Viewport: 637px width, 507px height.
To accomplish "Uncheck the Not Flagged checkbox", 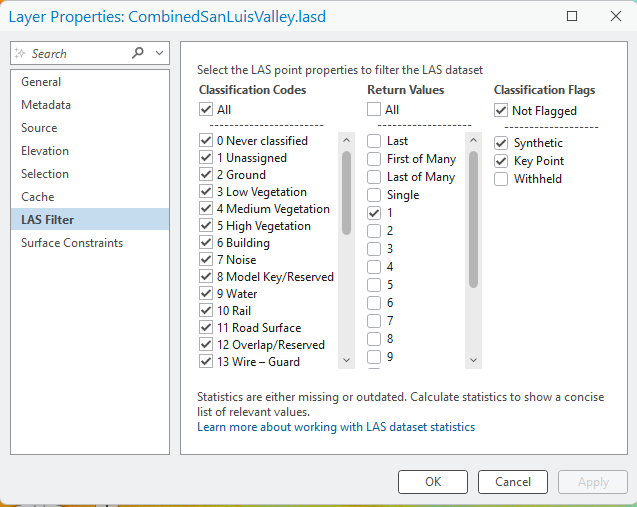I will tap(501, 110).
